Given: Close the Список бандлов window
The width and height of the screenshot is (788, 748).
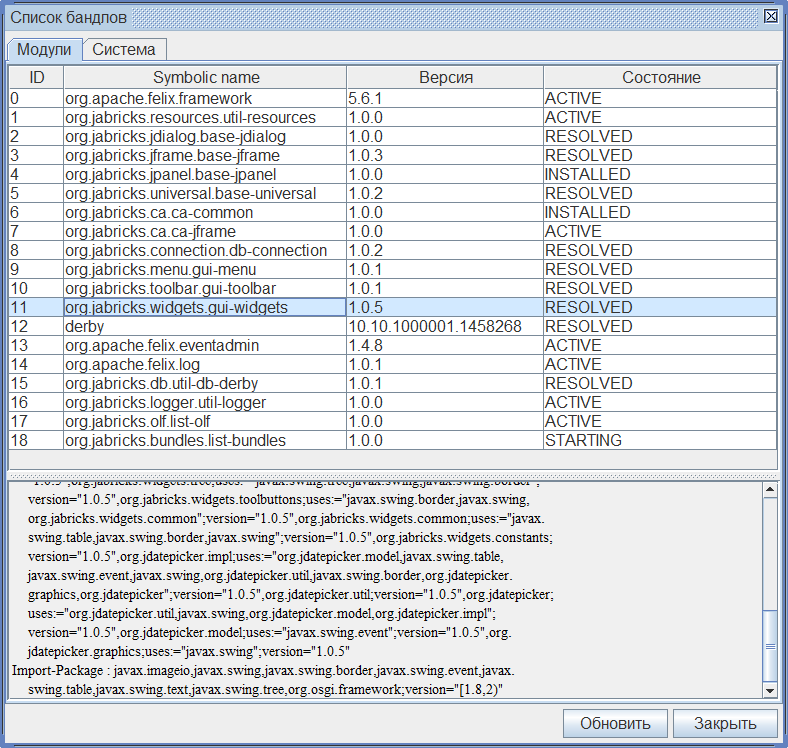Looking at the screenshot, I should 771,16.
